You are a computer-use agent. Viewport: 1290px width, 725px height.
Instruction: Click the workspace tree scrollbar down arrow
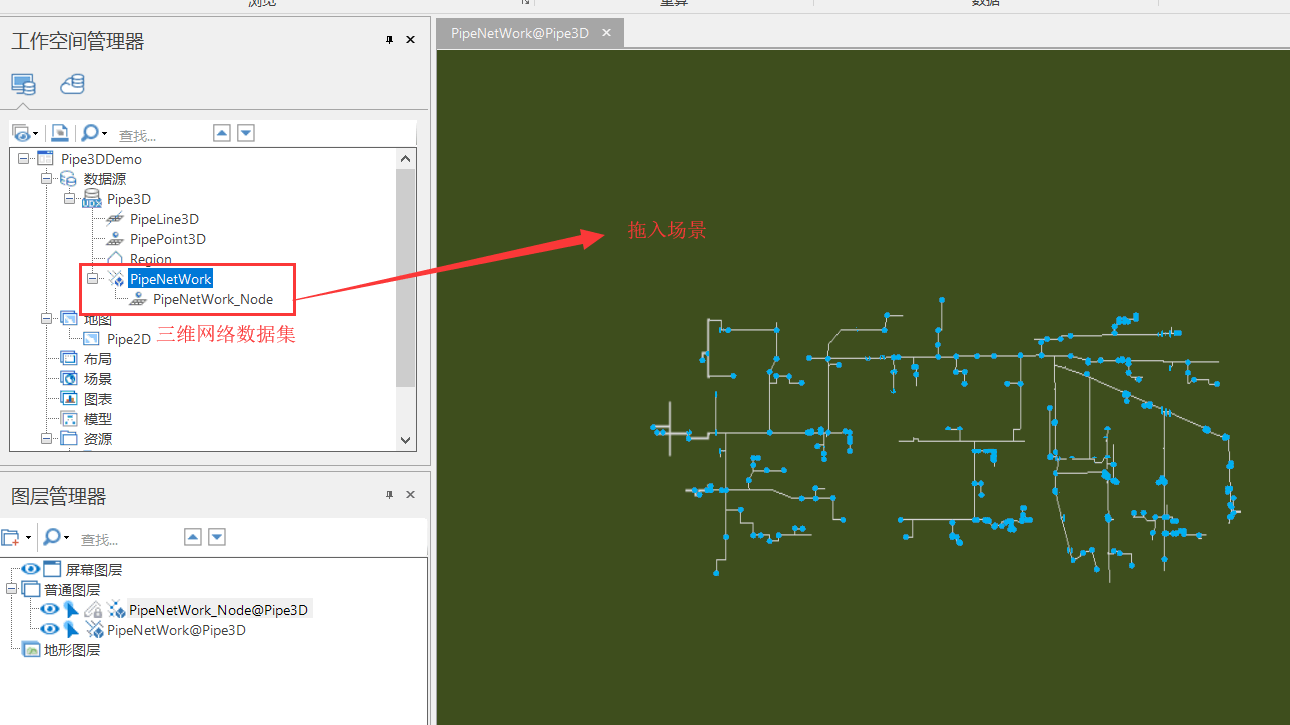coord(405,440)
